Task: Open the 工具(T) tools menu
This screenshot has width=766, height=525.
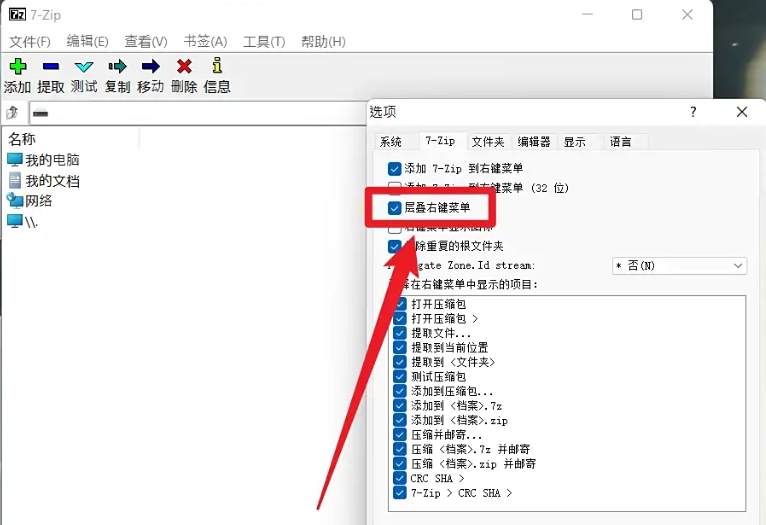Action: [264, 42]
